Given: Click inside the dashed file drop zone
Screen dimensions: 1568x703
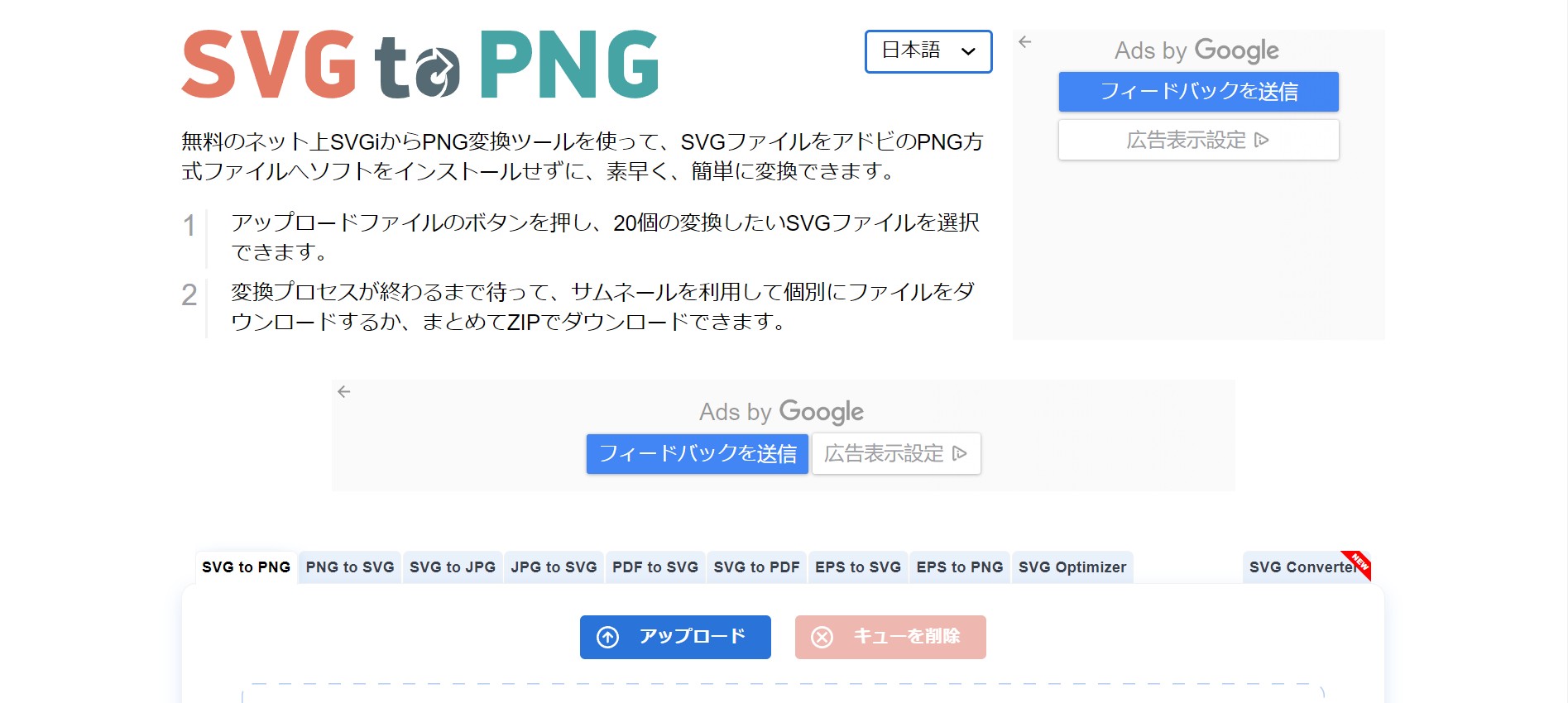Looking at the screenshot, I should tap(784, 695).
